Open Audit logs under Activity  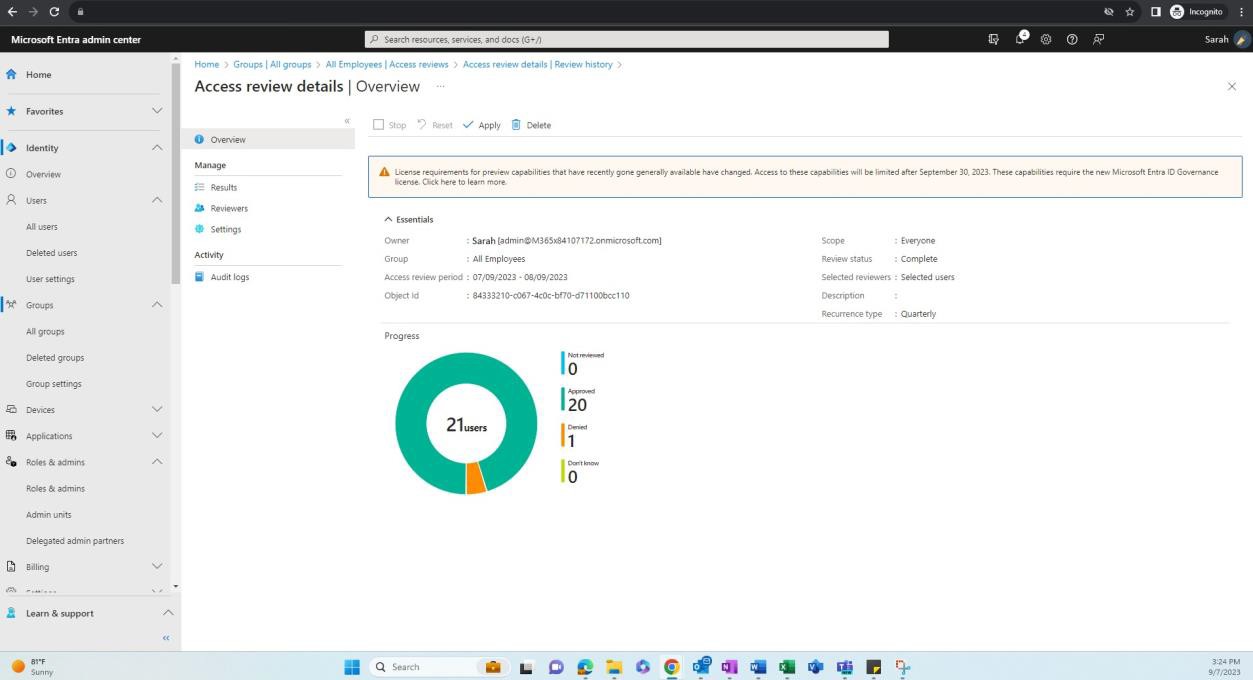pyautogui.click(x=230, y=277)
